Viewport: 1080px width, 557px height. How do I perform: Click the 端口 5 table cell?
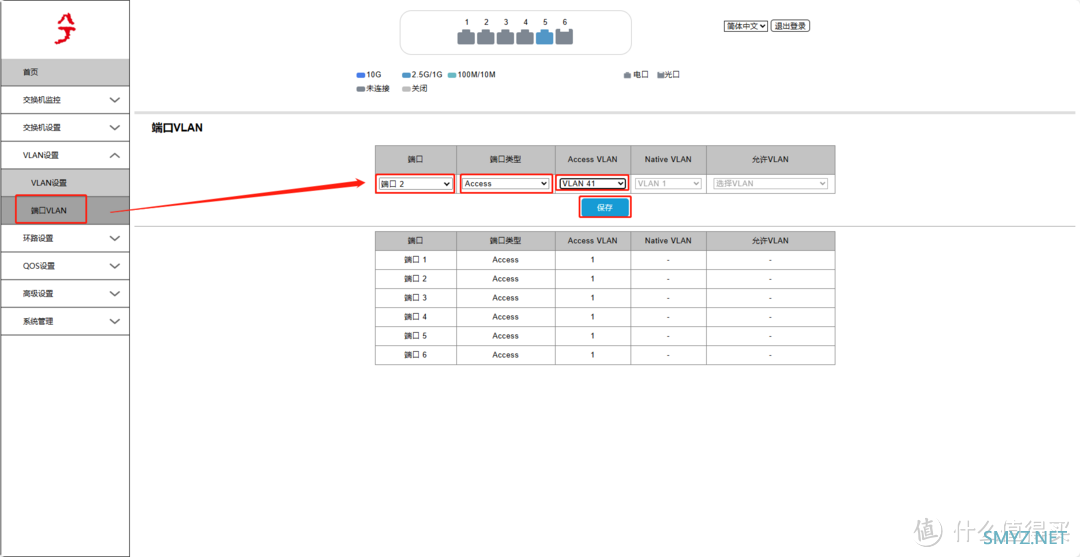(x=415, y=336)
